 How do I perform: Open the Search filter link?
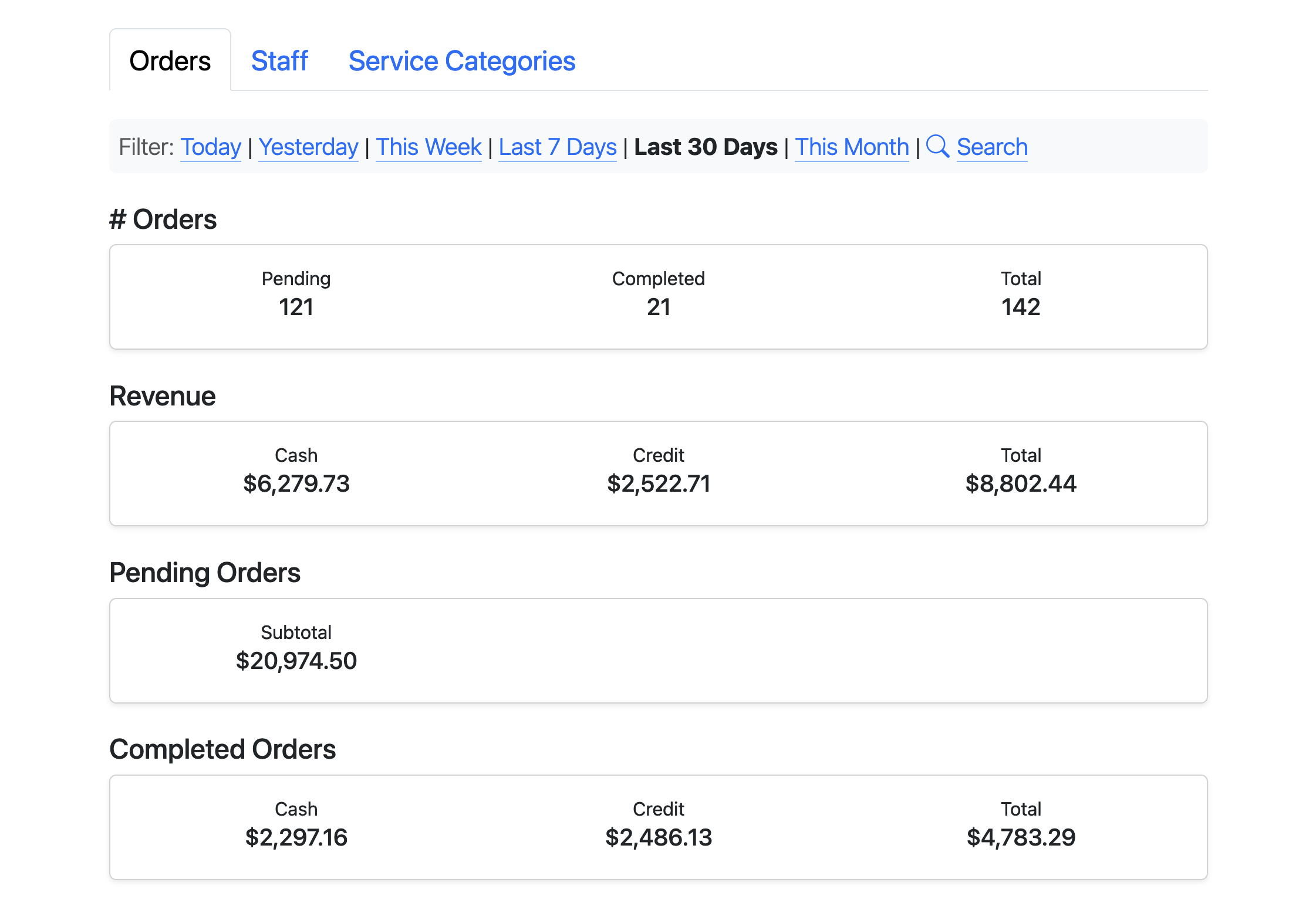point(991,147)
